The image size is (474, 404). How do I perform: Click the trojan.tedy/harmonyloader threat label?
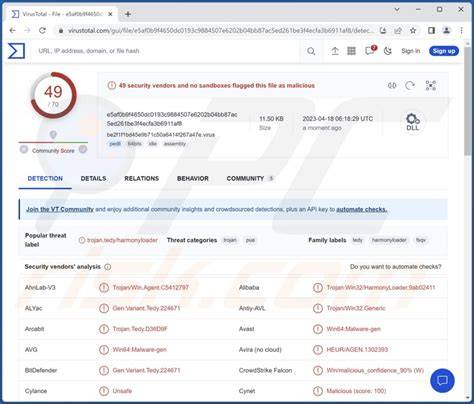[122, 240]
